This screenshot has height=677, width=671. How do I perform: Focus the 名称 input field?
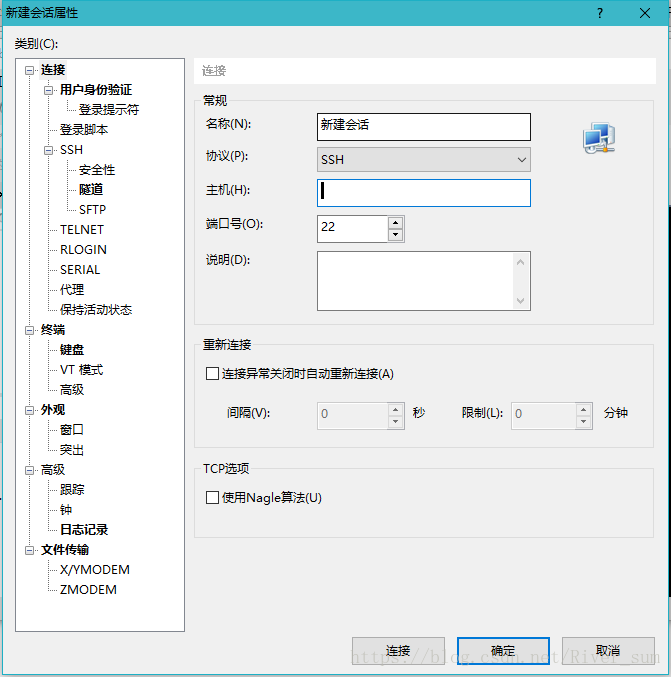point(424,127)
